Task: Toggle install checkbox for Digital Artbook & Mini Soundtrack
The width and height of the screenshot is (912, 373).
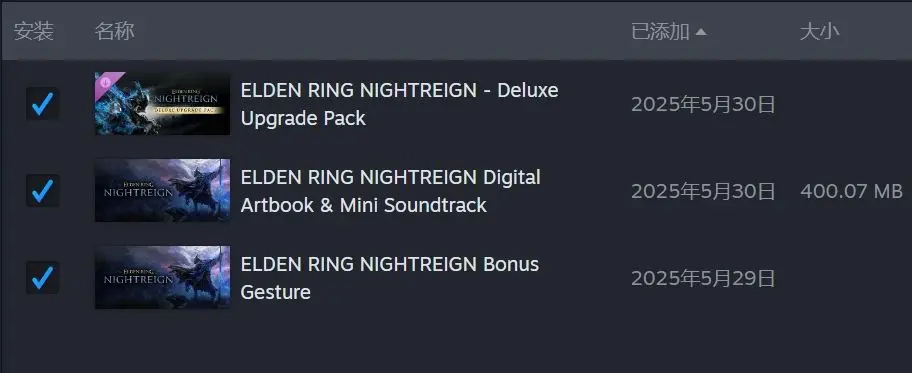Action: (42, 190)
